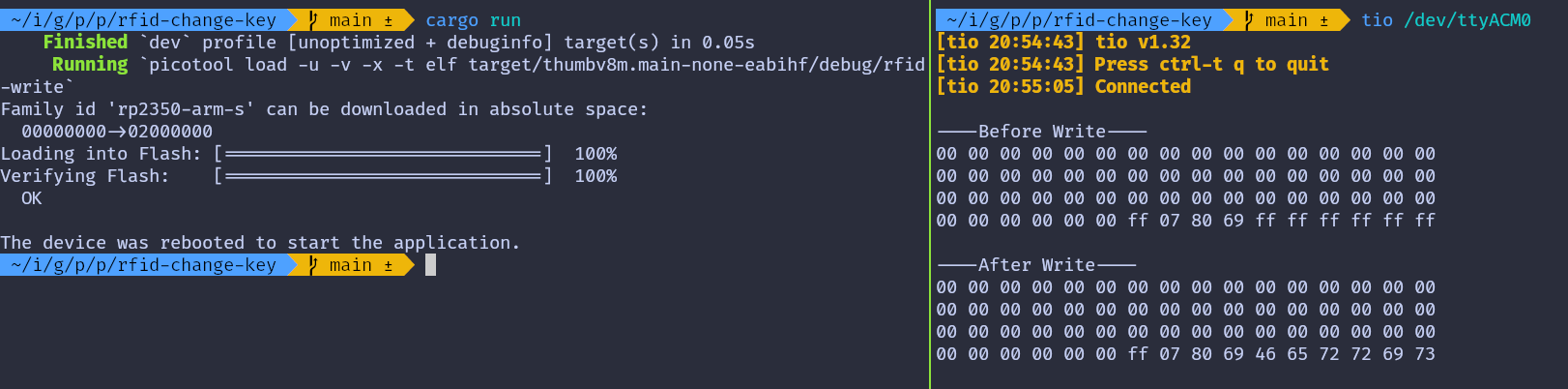Click the ± modified marker before cargo run
Viewport: 1568px width, 389px height.
[389, 20]
